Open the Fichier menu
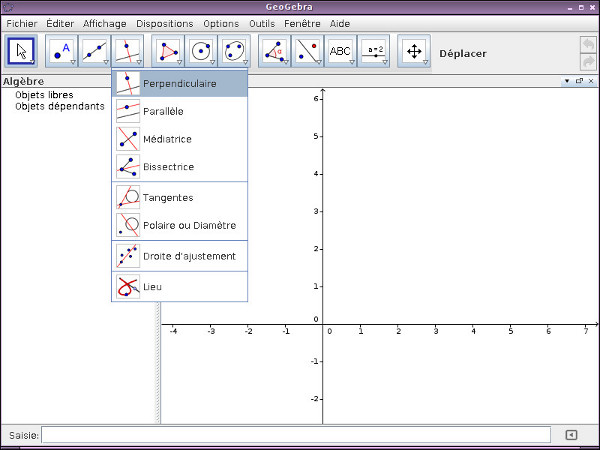Viewport: 600px width, 450px height. click(x=22, y=24)
